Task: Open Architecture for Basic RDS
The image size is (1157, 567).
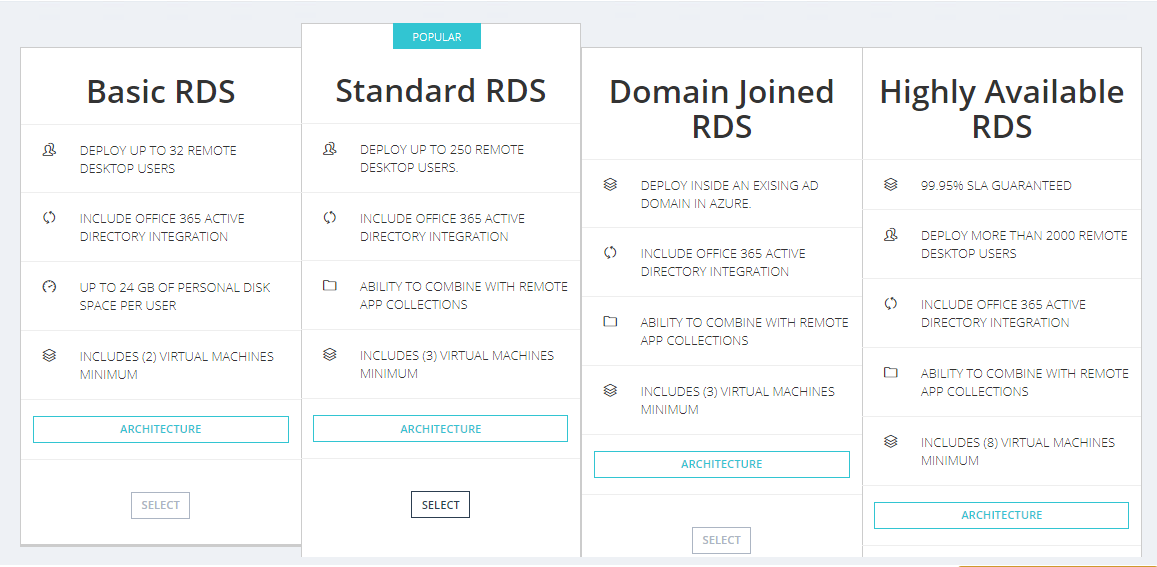Action: (161, 429)
